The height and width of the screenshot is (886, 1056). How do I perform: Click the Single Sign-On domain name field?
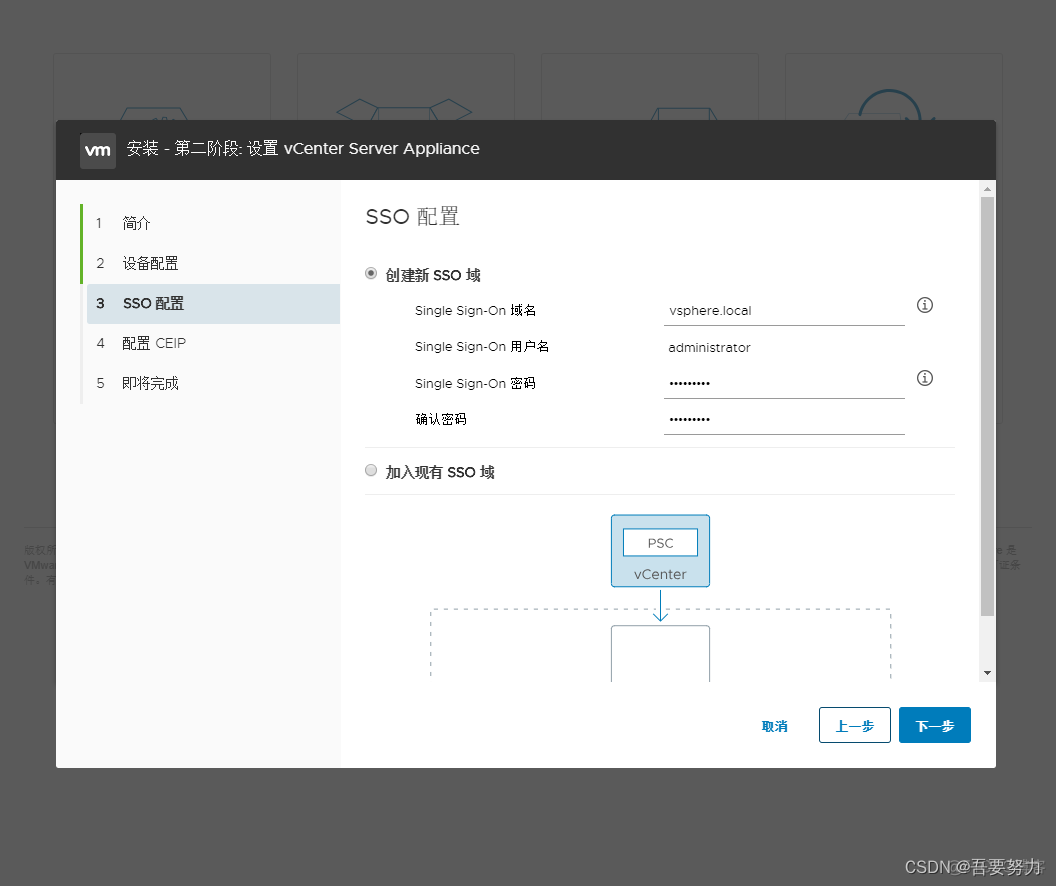[784, 311]
